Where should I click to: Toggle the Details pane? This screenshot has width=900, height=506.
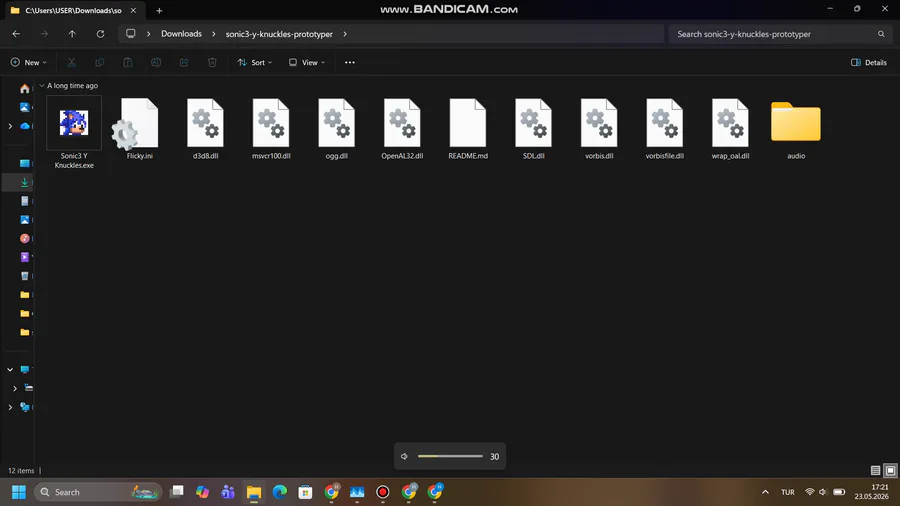tap(869, 63)
